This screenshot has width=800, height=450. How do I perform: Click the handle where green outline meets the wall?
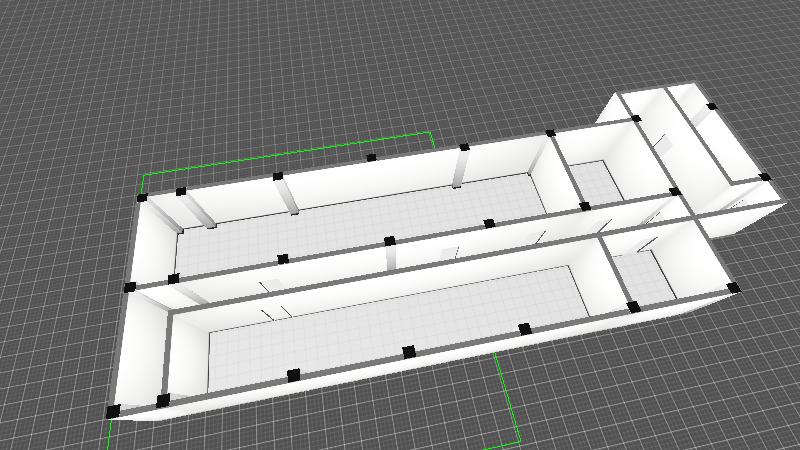coord(141,198)
